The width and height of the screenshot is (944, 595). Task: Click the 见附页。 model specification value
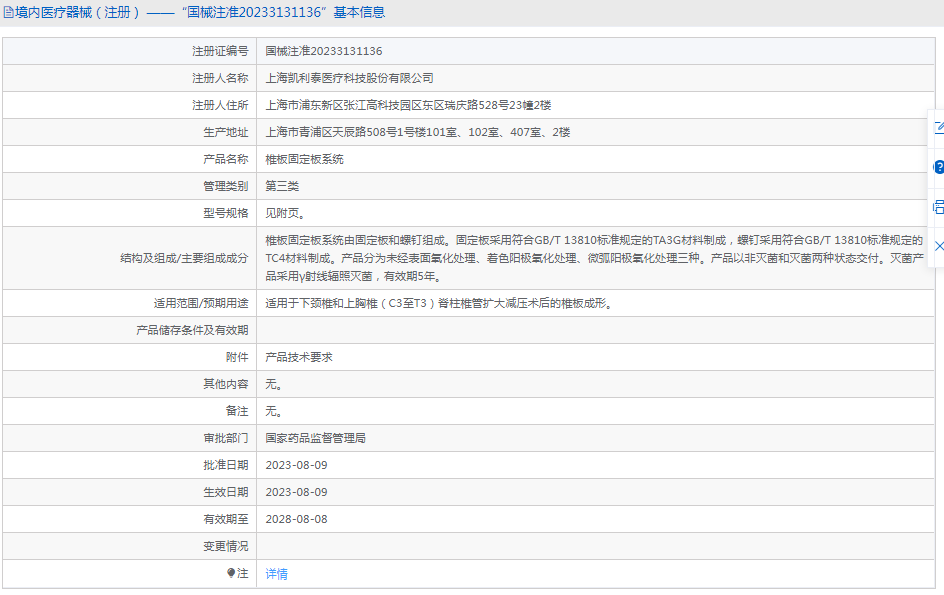pyautogui.click(x=285, y=213)
